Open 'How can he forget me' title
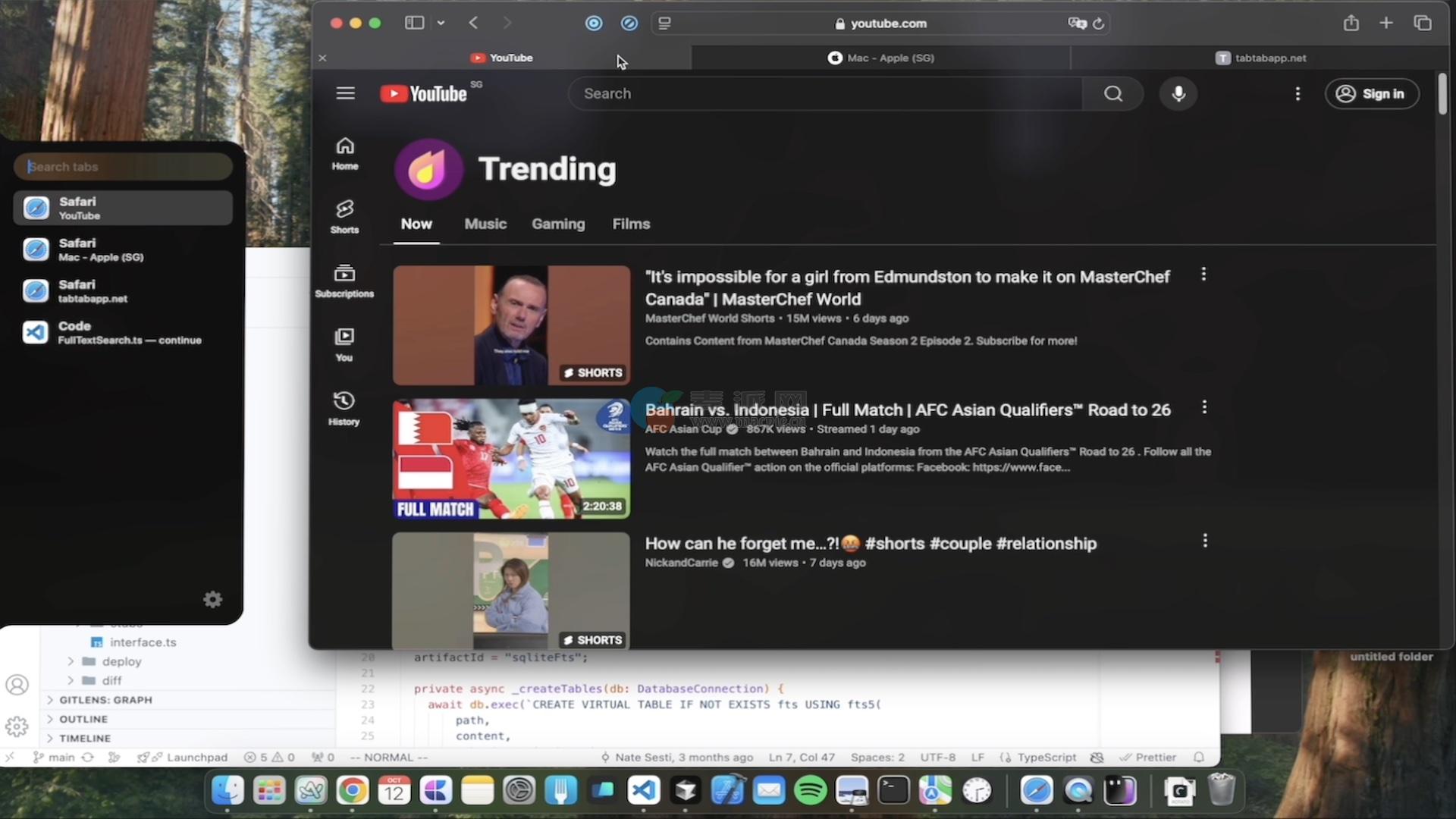This screenshot has height=819, width=1456. tap(871, 543)
